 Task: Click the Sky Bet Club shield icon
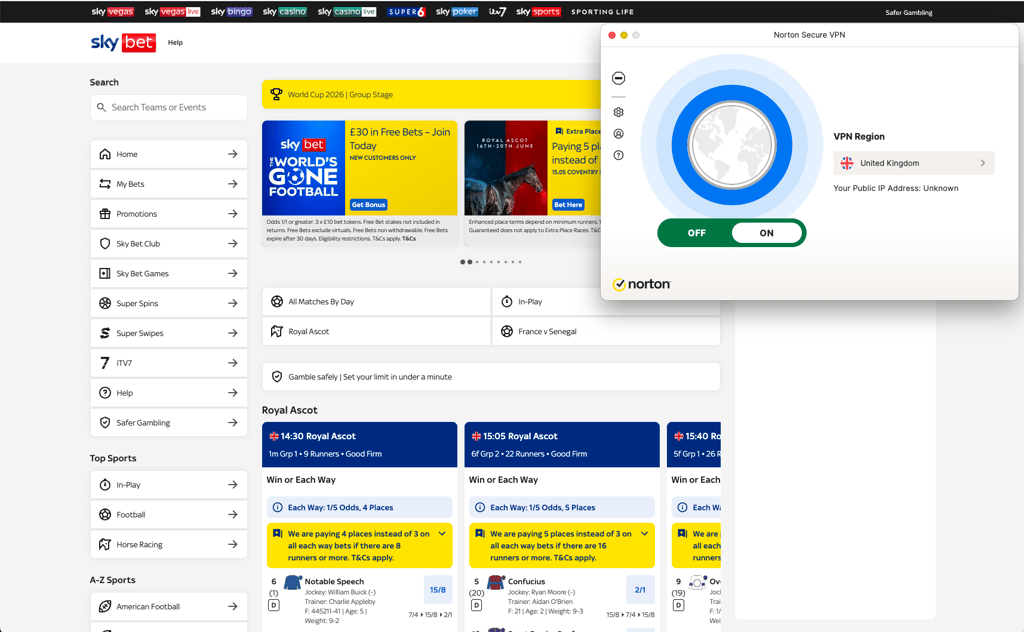pyautogui.click(x=104, y=244)
